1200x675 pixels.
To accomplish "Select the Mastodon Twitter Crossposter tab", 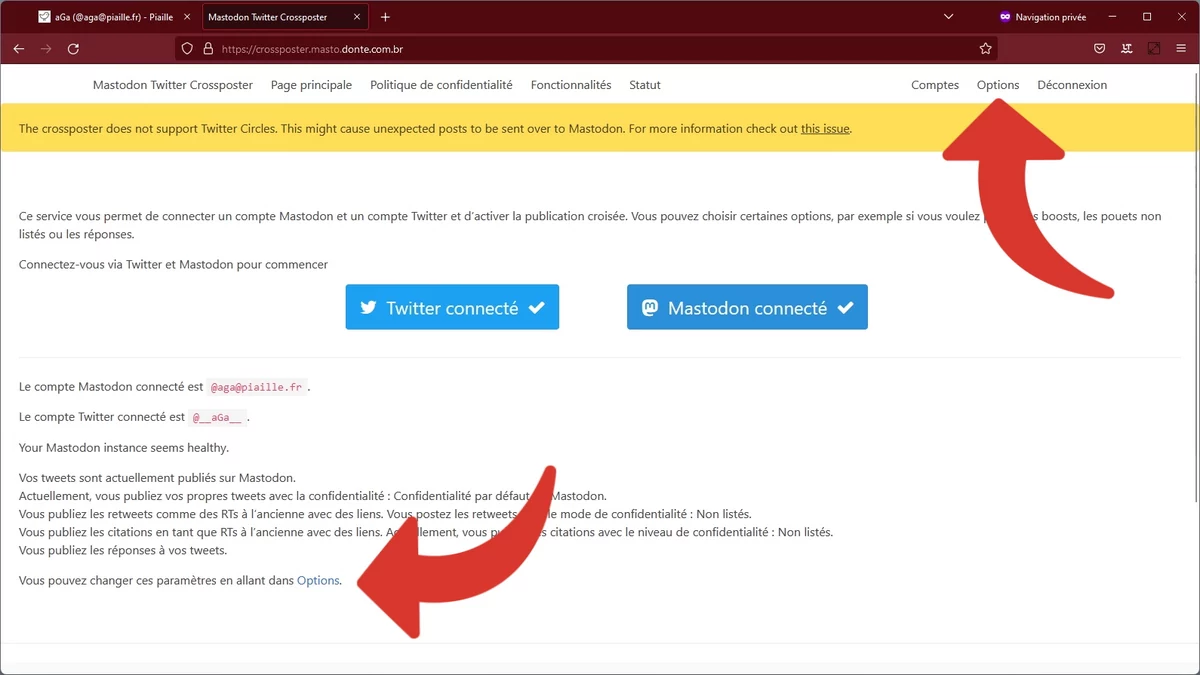I will point(286,17).
